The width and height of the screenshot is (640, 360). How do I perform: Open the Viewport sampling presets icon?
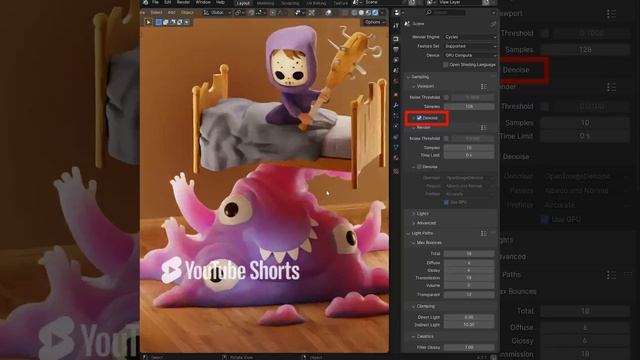coord(484,87)
